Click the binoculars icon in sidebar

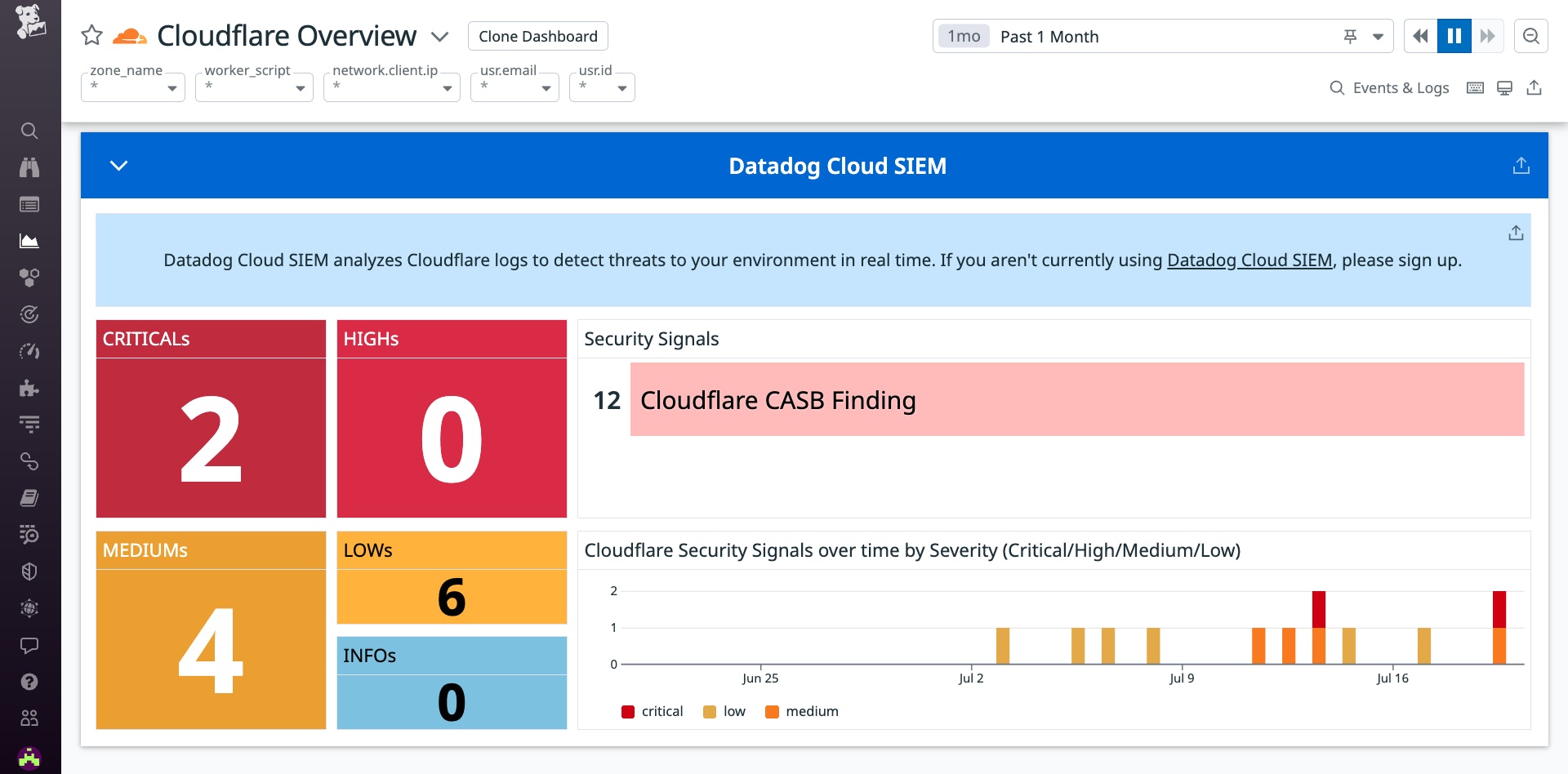click(29, 167)
